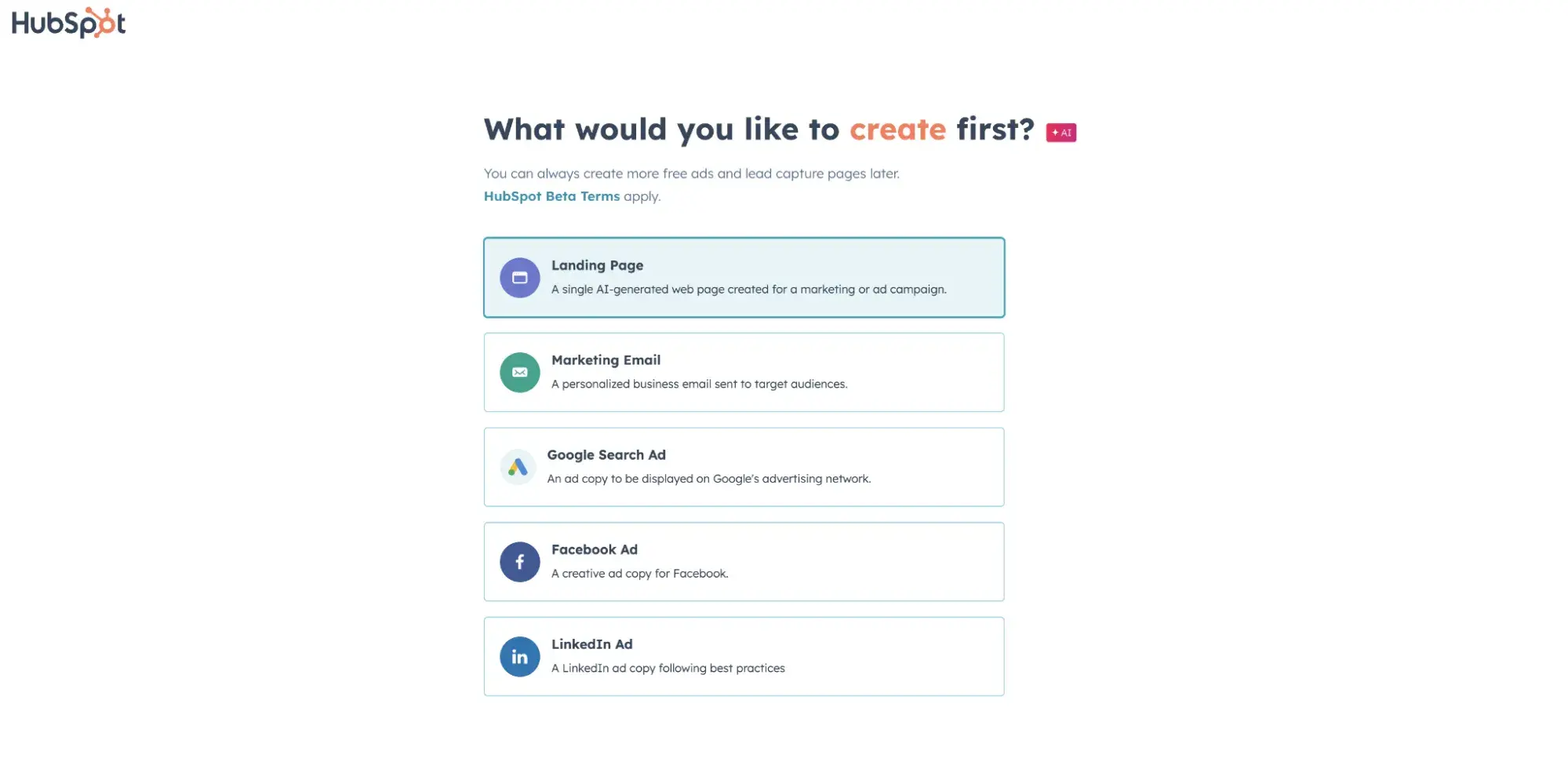
Task: Click the LinkedIn 'in' icon
Action: click(518, 657)
